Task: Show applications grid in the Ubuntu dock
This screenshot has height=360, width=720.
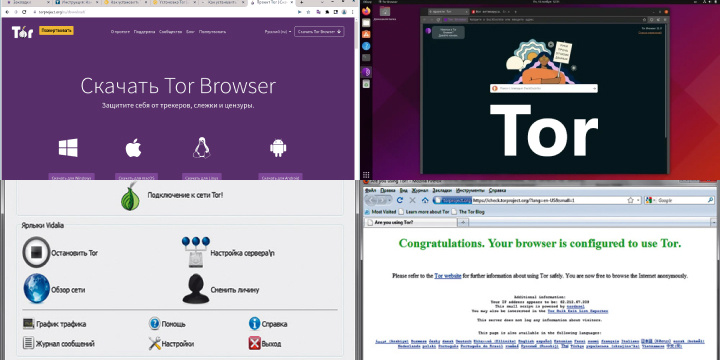Action: [x=366, y=175]
